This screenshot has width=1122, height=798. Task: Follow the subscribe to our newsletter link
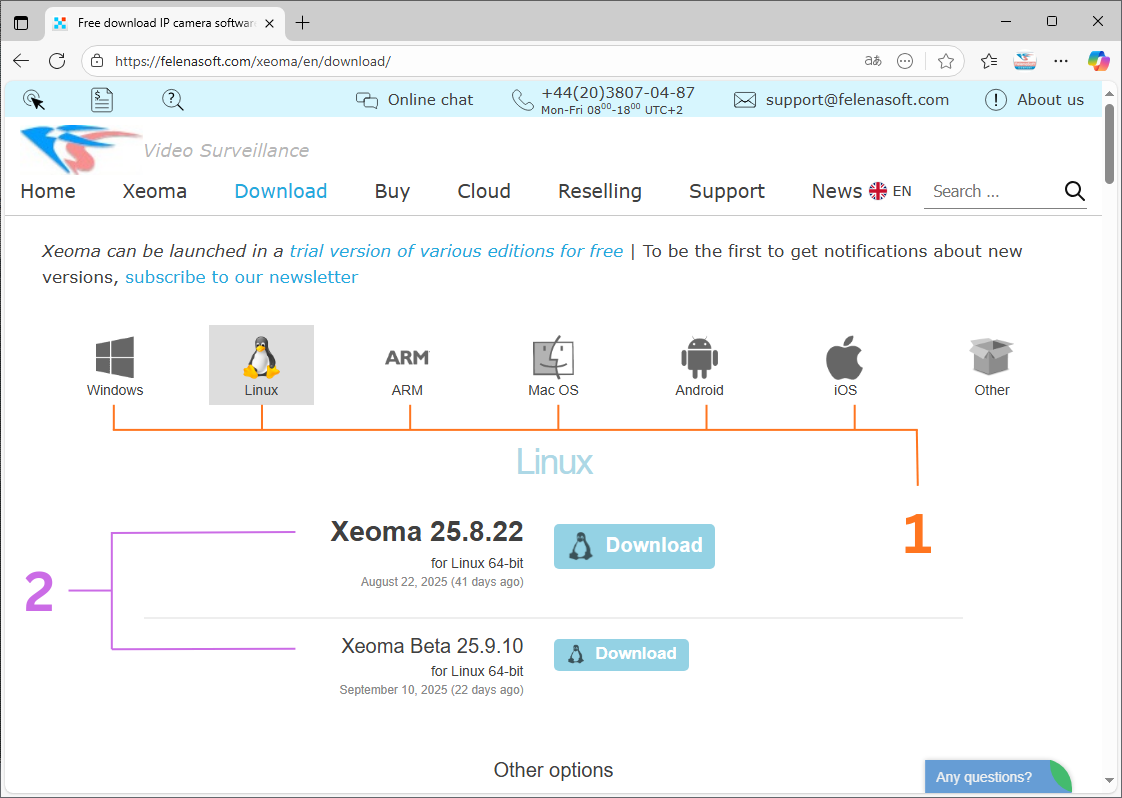[x=242, y=276]
